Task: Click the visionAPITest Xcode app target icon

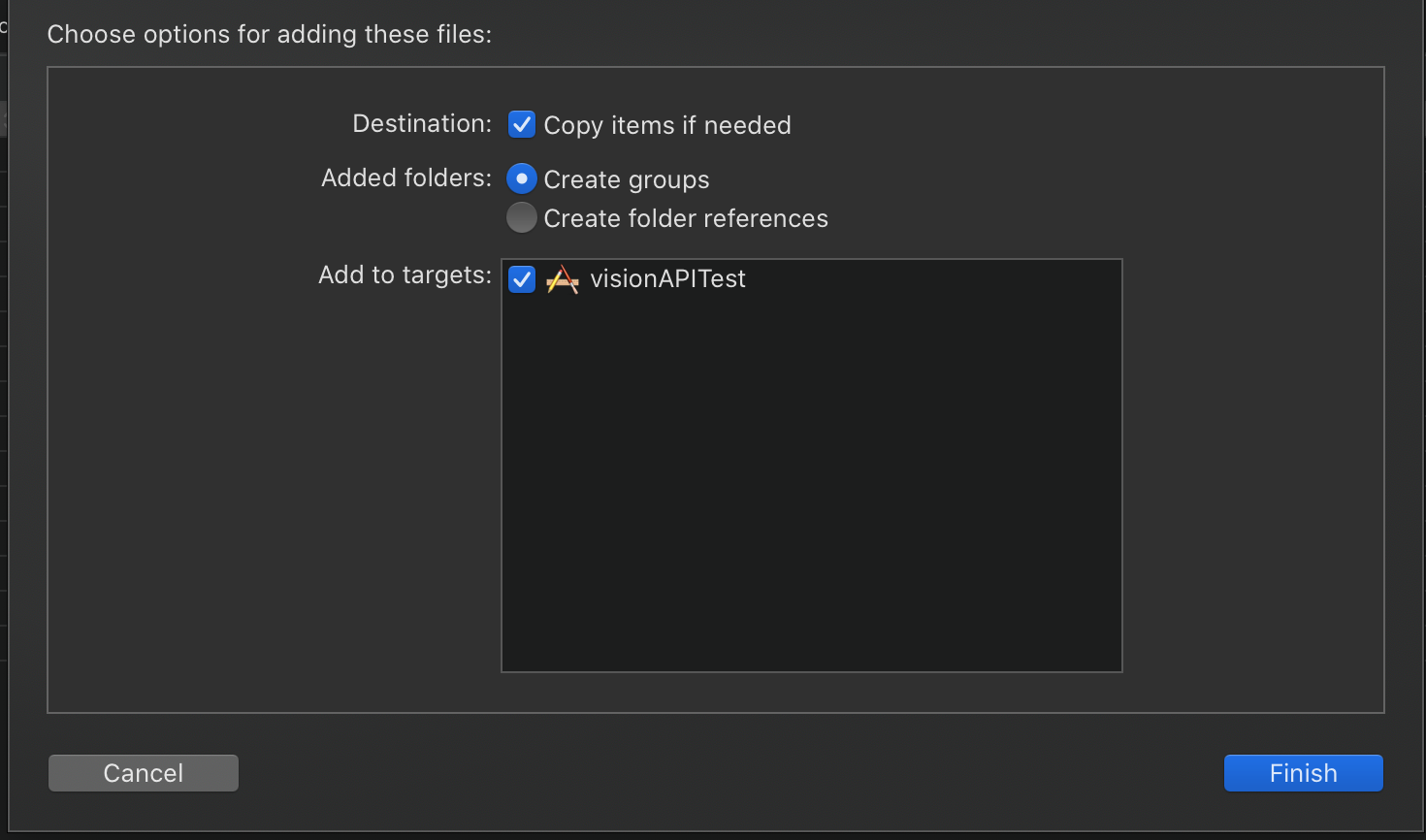Action: (562, 279)
